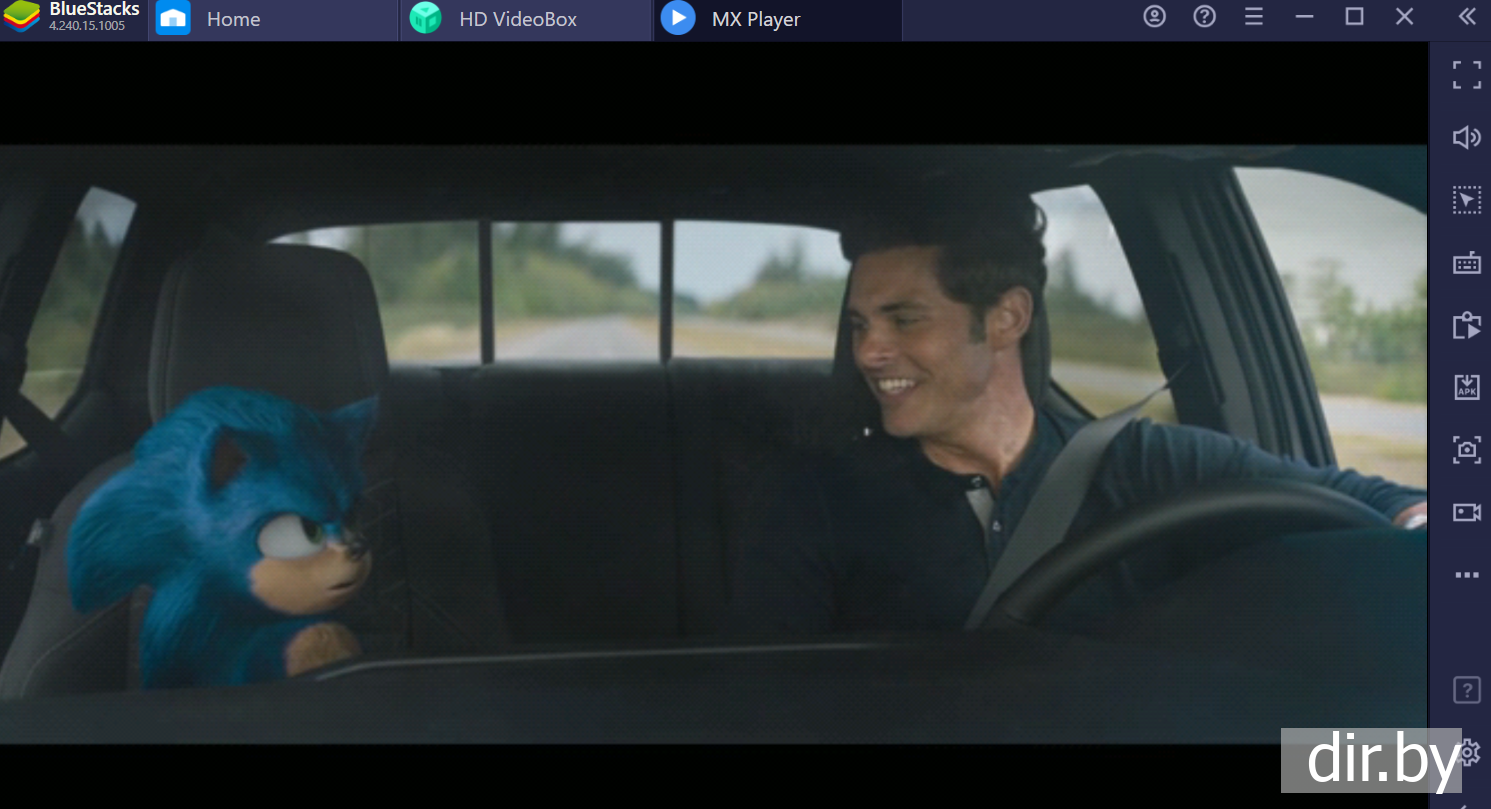Collapse the sidebar with the double-chevron
This screenshot has width=1491, height=809.
pyautogui.click(x=1466, y=17)
